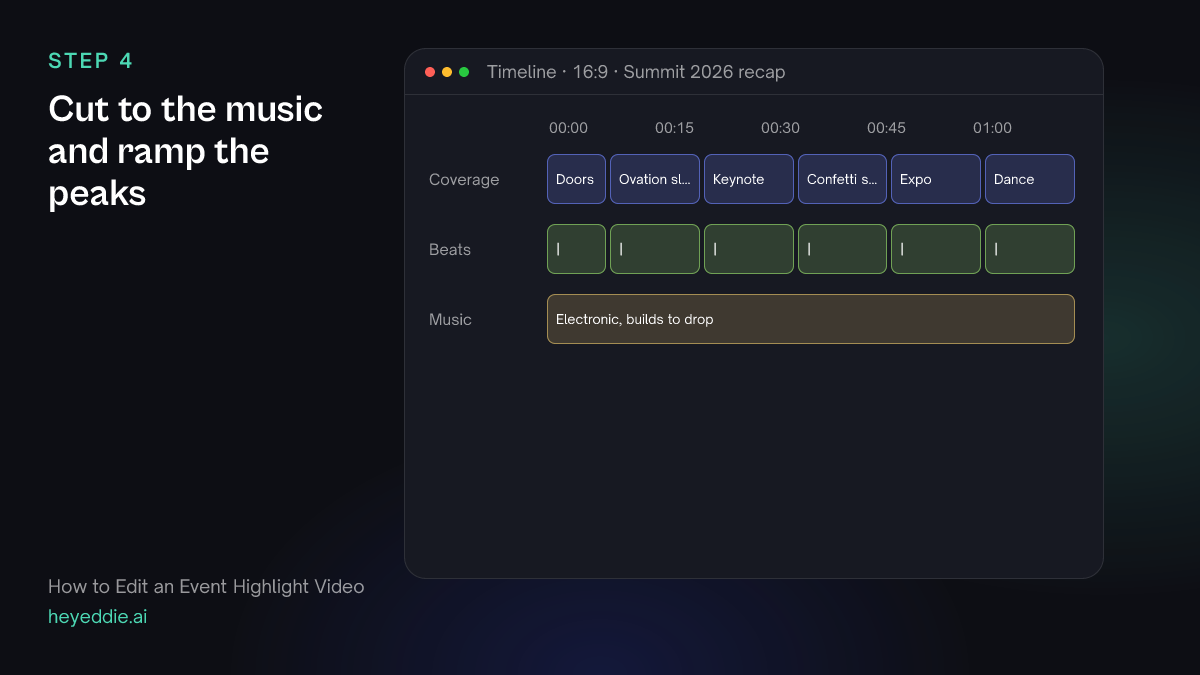Select the Expo coverage clip
The image size is (1200, 675).
(x=936, y=179)
